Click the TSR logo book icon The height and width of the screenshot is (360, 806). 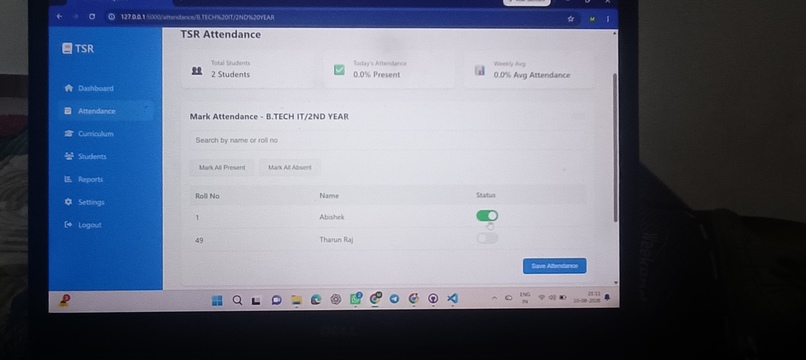67,48
